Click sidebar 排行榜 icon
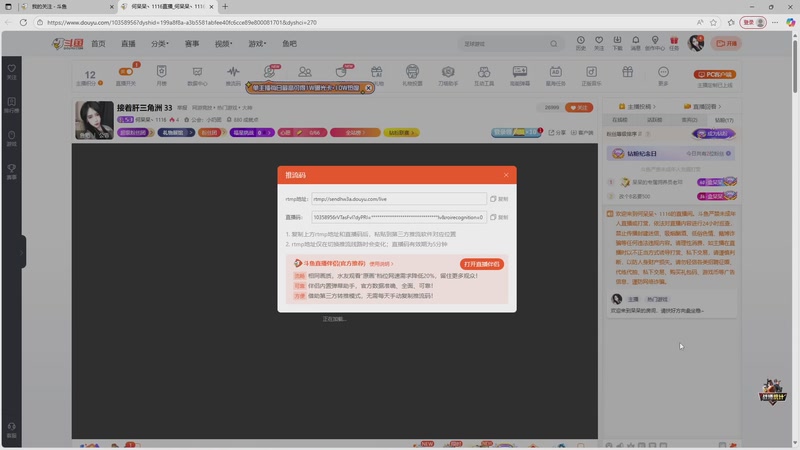The height and width of the screenshot is (450, 800). pos(11,105)
